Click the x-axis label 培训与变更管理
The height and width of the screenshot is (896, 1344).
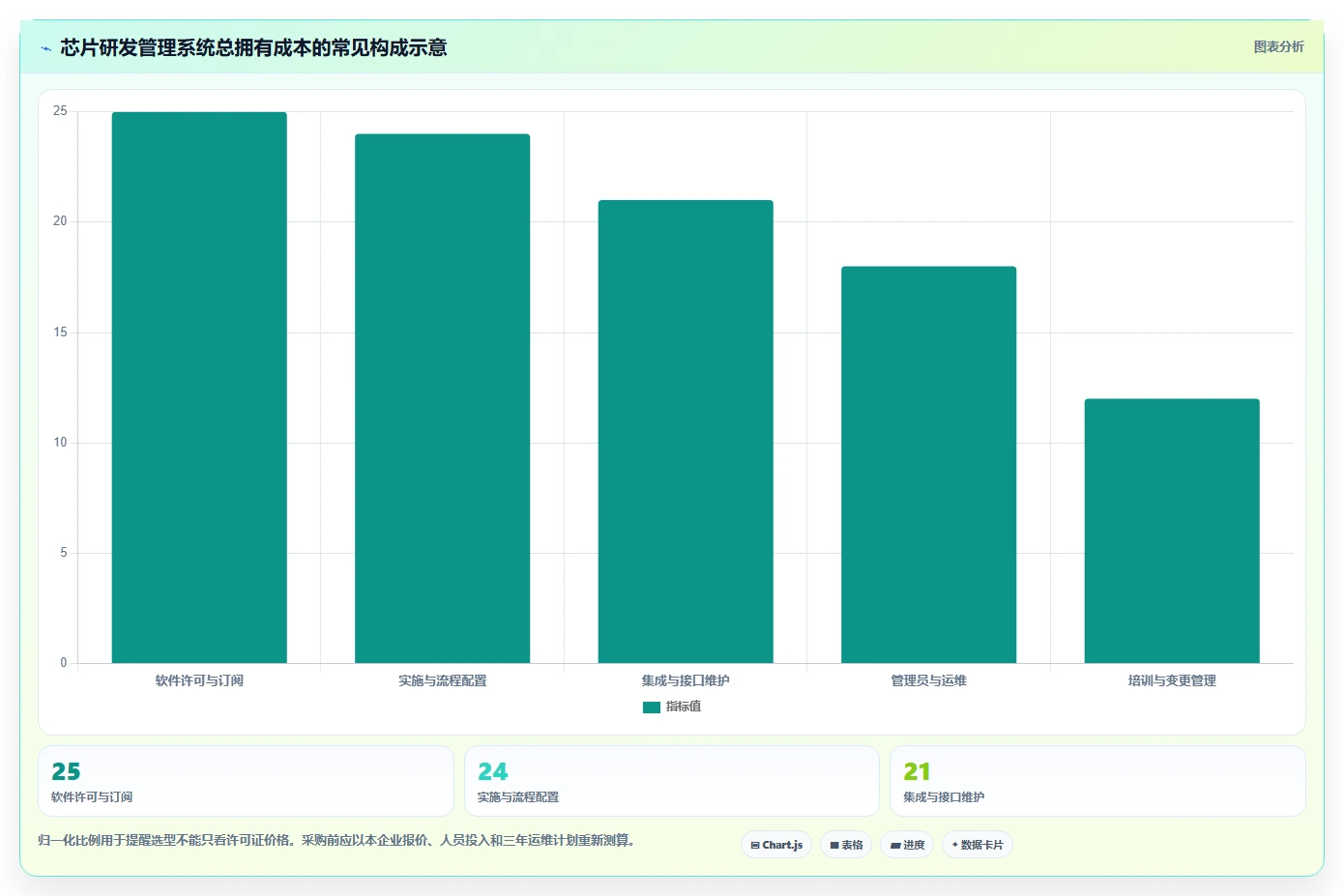click(1172, 680)
